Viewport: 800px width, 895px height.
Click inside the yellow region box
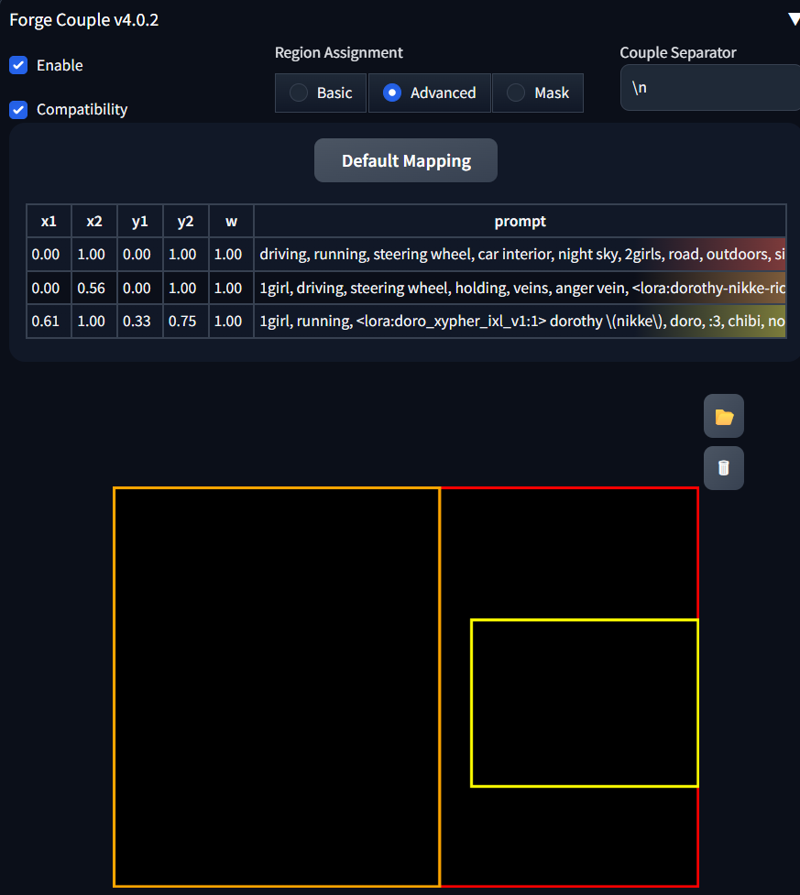585,703
